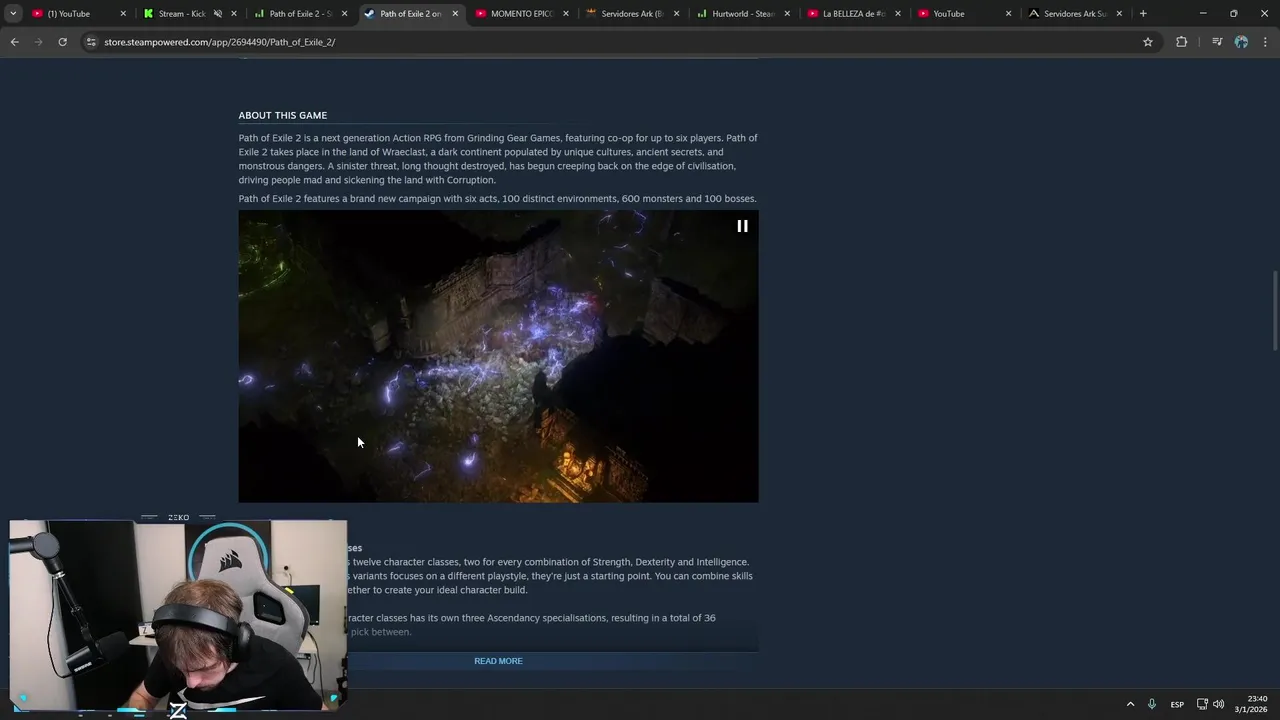Screen dimensions: 1280x720
Task: Change the ESP keyboard language
Action: coord(1177,704)
